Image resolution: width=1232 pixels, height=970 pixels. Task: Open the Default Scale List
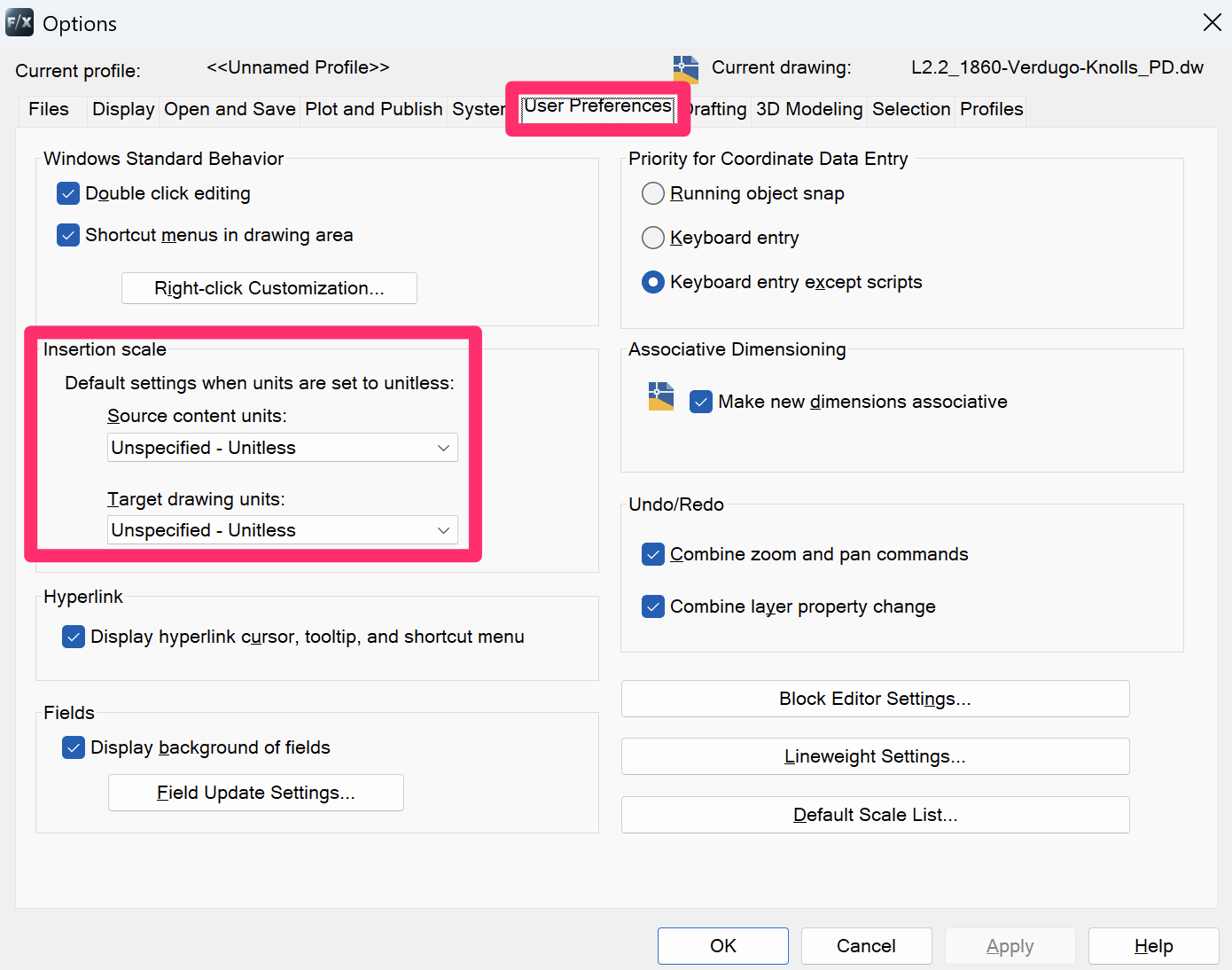(875, 815)
